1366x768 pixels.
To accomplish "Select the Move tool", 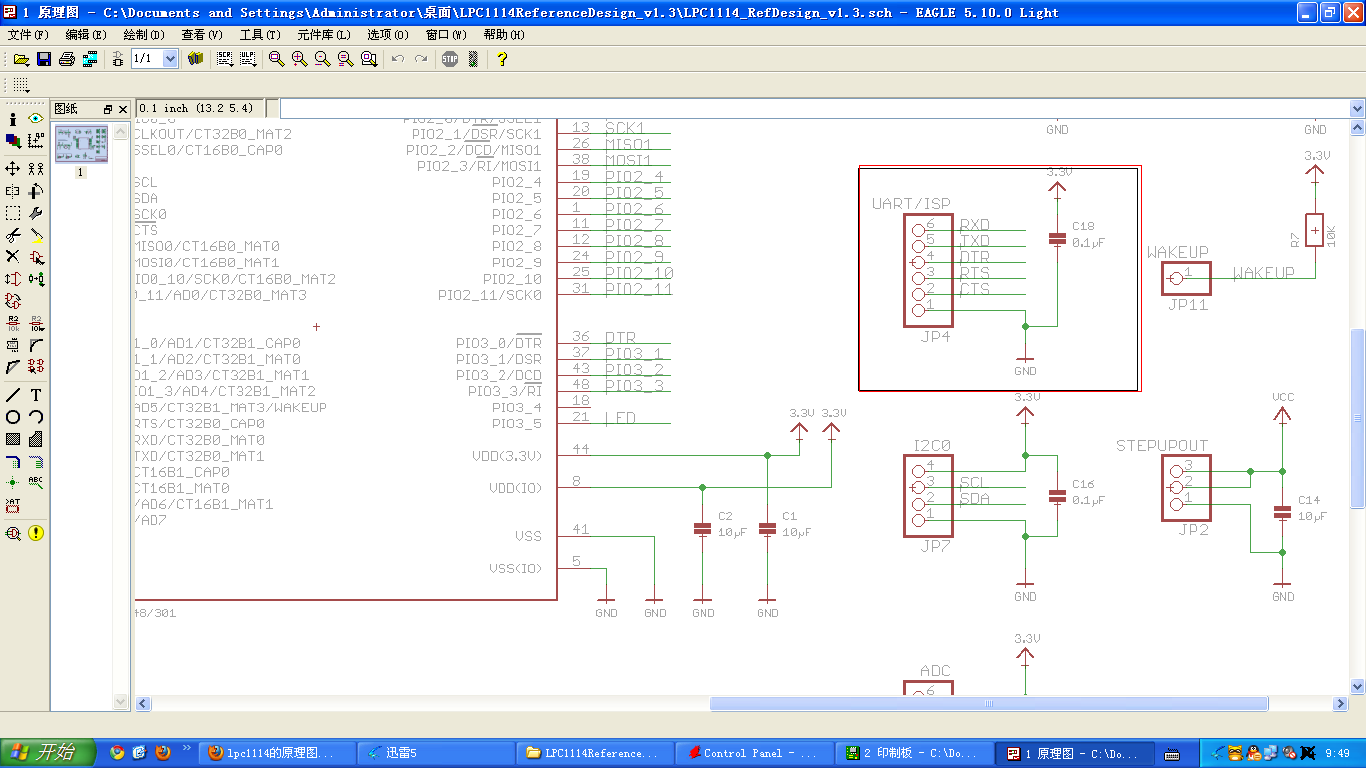I will coord(13,168).
